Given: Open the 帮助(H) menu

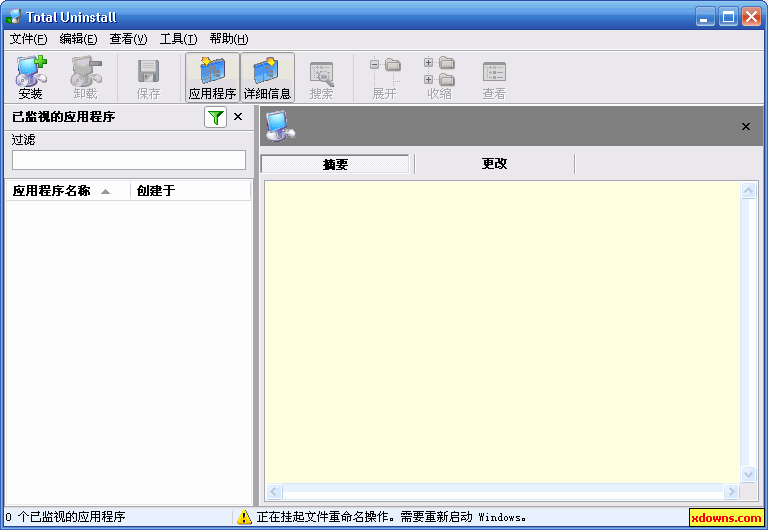Looking at the screenshot, I should pyautogui.click(x=229, y=39).
